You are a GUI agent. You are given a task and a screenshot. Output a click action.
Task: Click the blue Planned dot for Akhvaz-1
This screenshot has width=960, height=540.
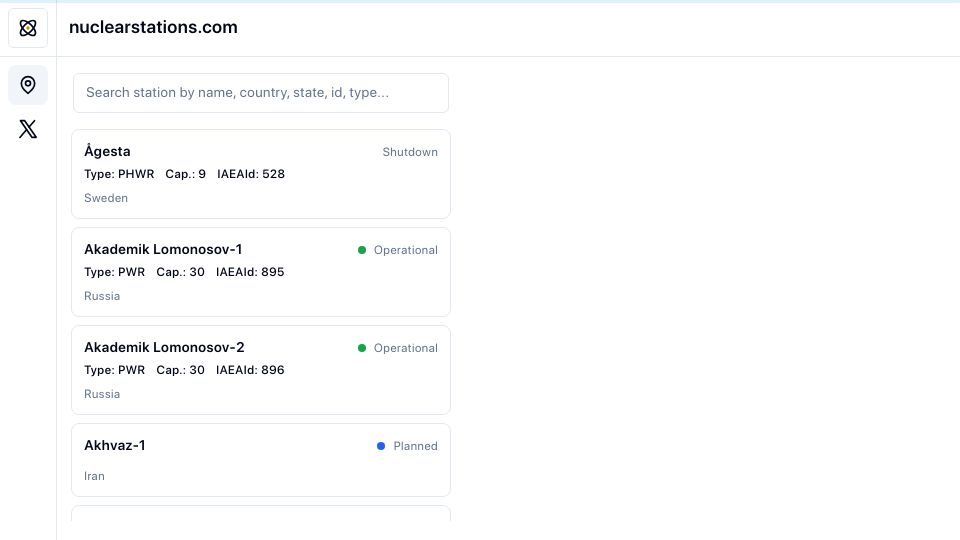(x=381, y=446)
